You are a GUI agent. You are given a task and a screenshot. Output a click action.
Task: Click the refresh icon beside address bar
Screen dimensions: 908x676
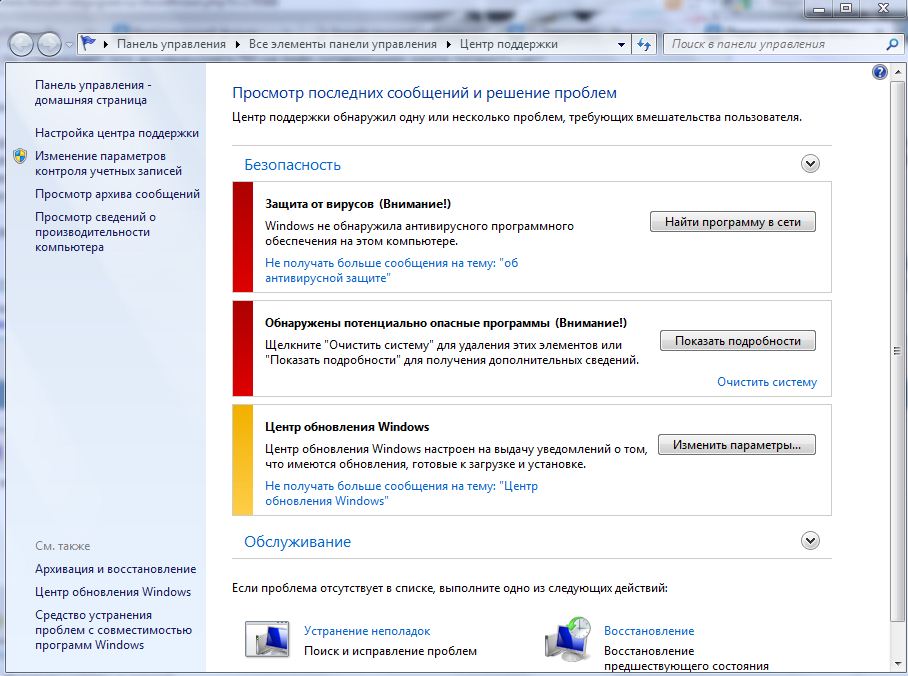644,44
